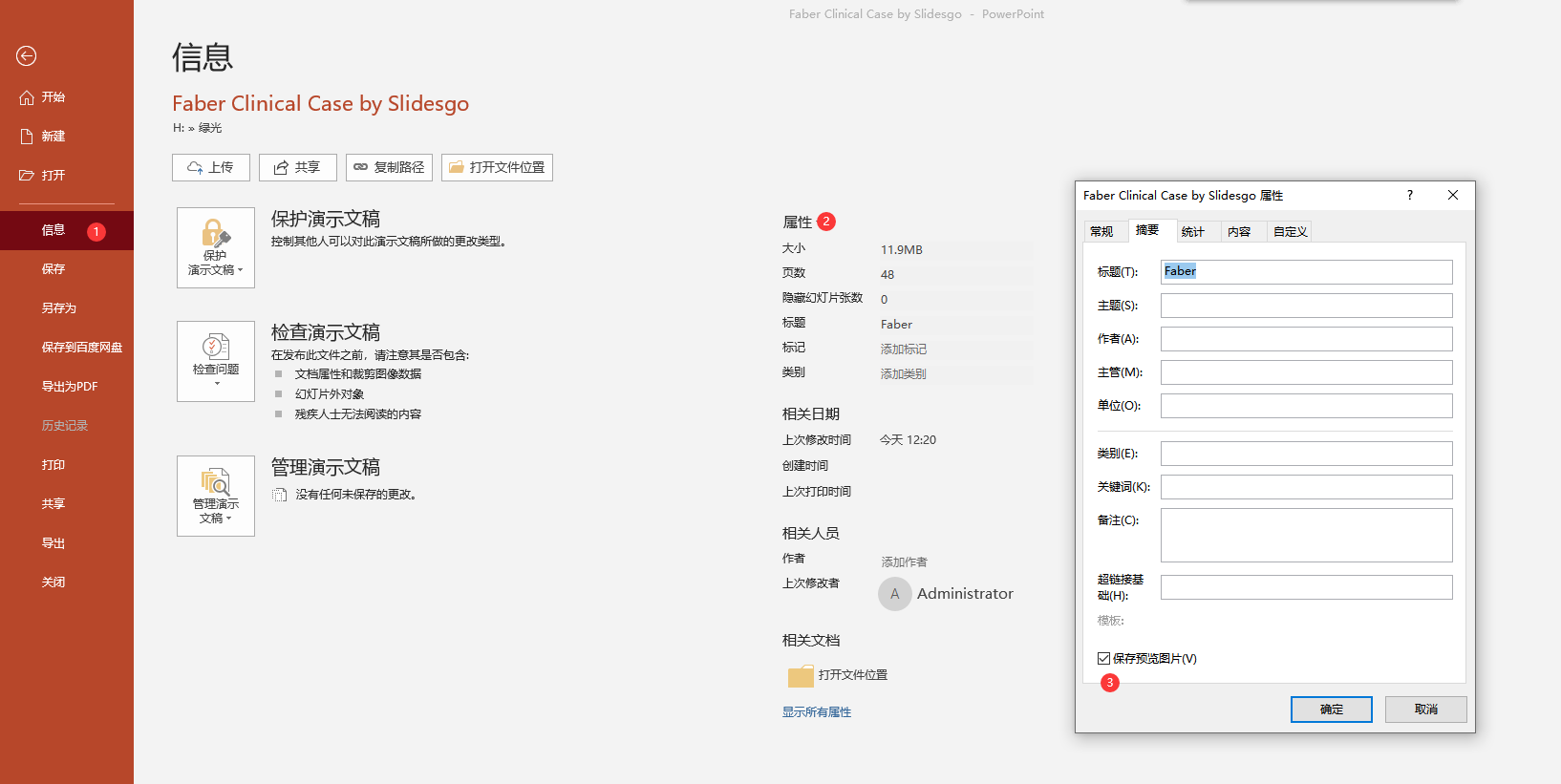Switch to the 自定义 tab
This screenshot has height=784, width=1561.
click(x=1290, y=232)
